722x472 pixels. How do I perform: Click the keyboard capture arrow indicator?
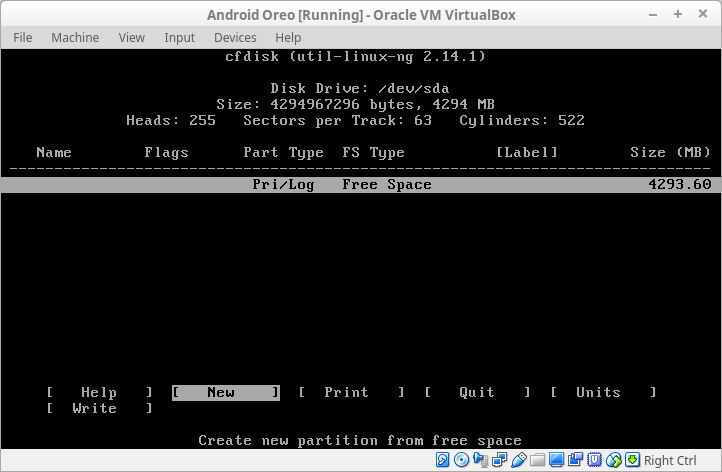coord(632,460)
